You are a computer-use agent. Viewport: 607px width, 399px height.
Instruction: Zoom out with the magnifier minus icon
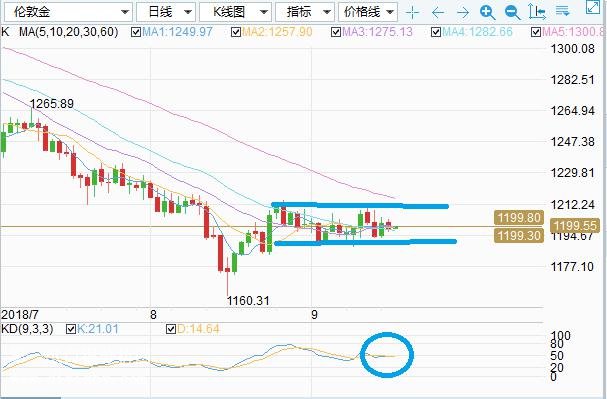click(513, 13)
